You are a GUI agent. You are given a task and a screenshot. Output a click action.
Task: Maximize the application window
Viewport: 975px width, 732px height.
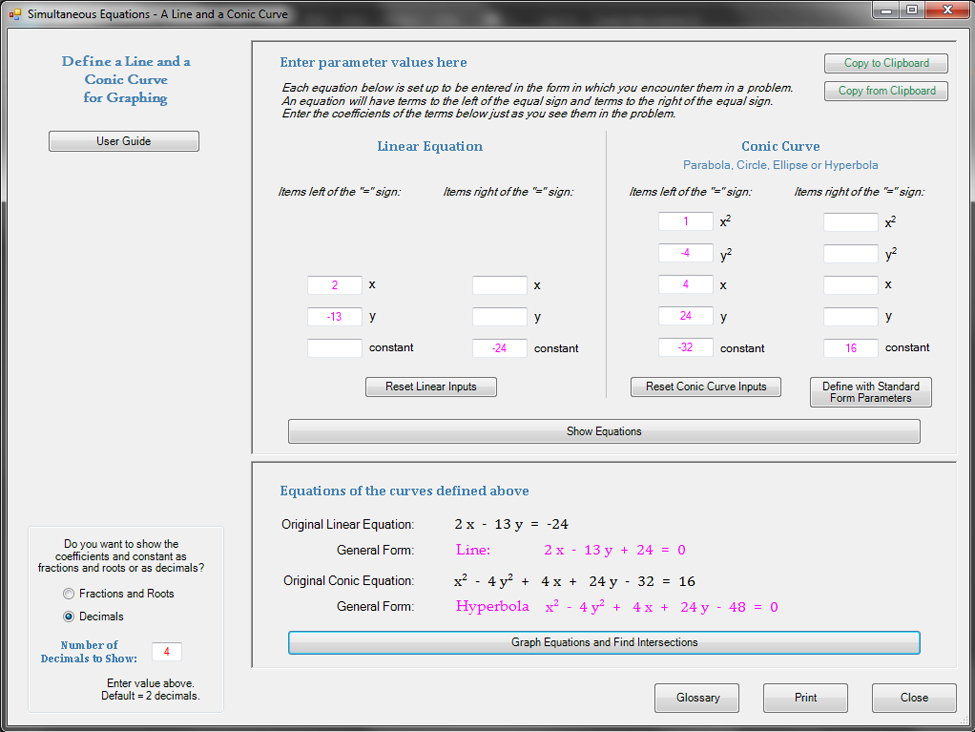[x=911, y=10]
